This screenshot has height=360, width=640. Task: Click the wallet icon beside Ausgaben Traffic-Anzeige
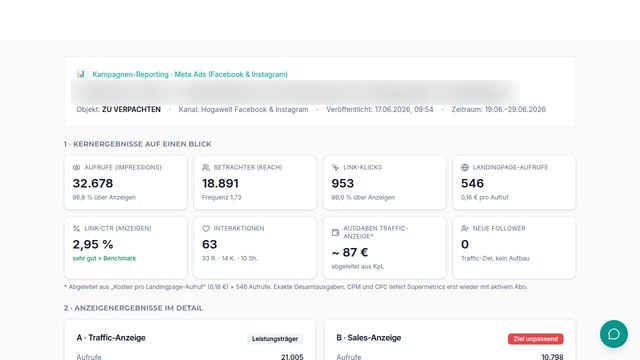(335, 232)
